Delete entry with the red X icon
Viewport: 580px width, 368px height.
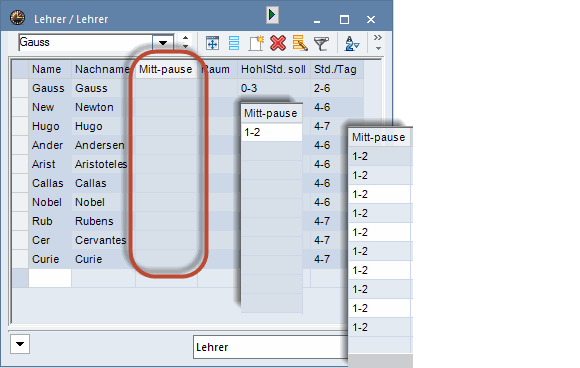(x=278, y=43)
